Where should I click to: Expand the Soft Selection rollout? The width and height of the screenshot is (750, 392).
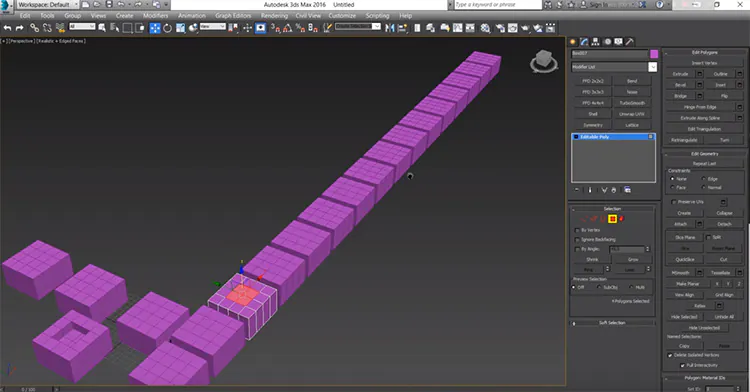click(x=612, y=323)
